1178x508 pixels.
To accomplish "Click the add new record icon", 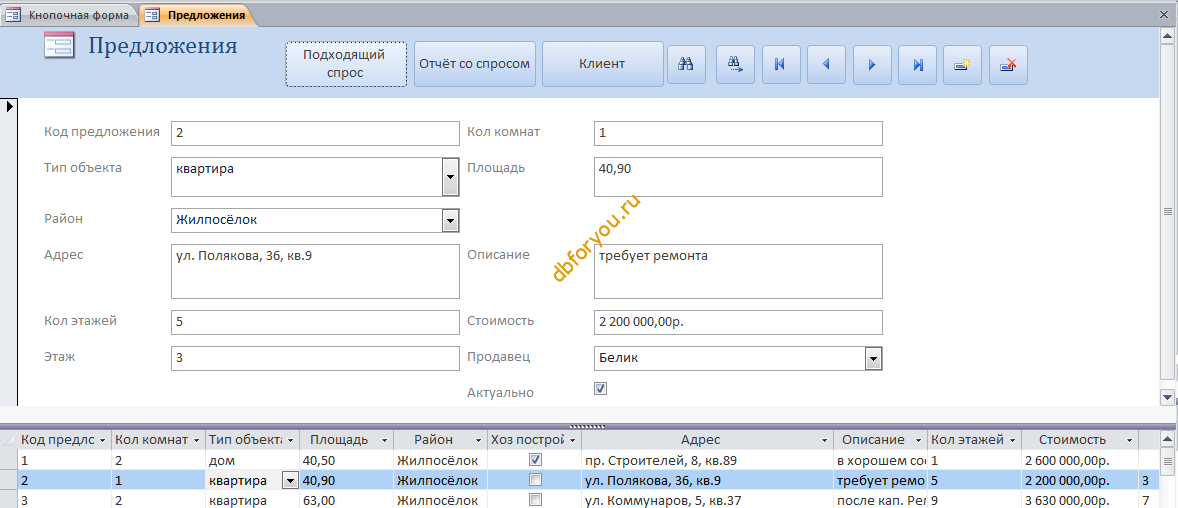I will (962, 65).
